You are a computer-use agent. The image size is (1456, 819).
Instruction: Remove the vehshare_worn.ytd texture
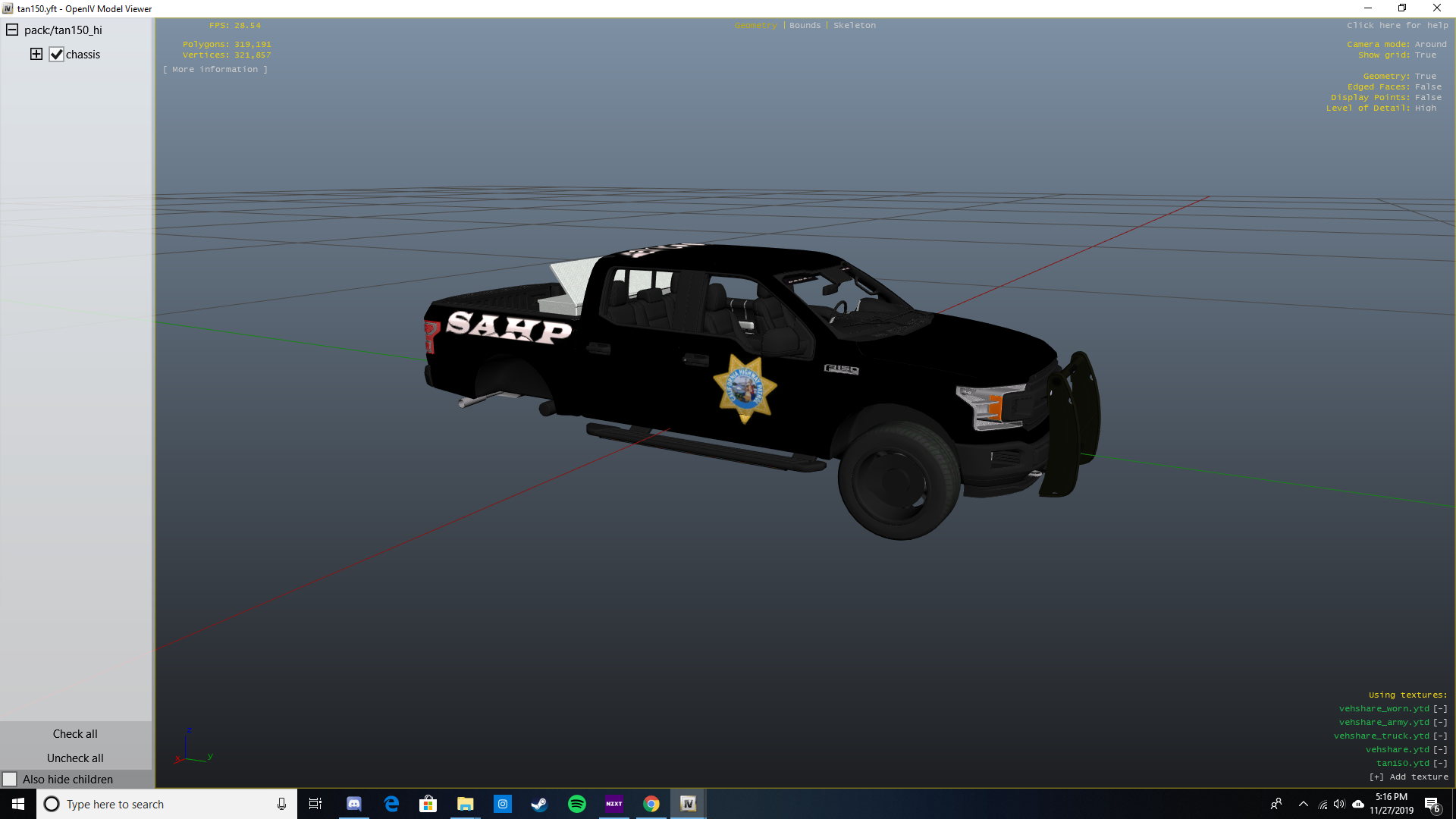tap(1440, 709)
